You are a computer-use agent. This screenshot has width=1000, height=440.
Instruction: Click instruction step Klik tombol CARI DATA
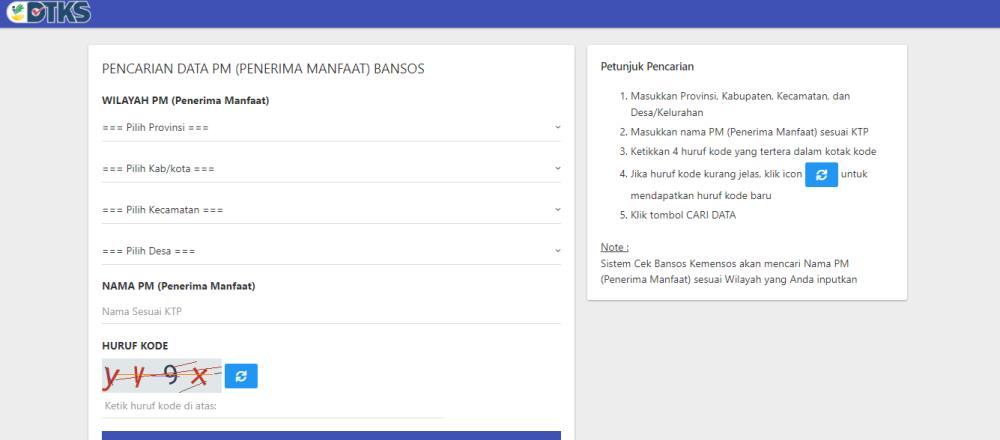coord(683,216)
